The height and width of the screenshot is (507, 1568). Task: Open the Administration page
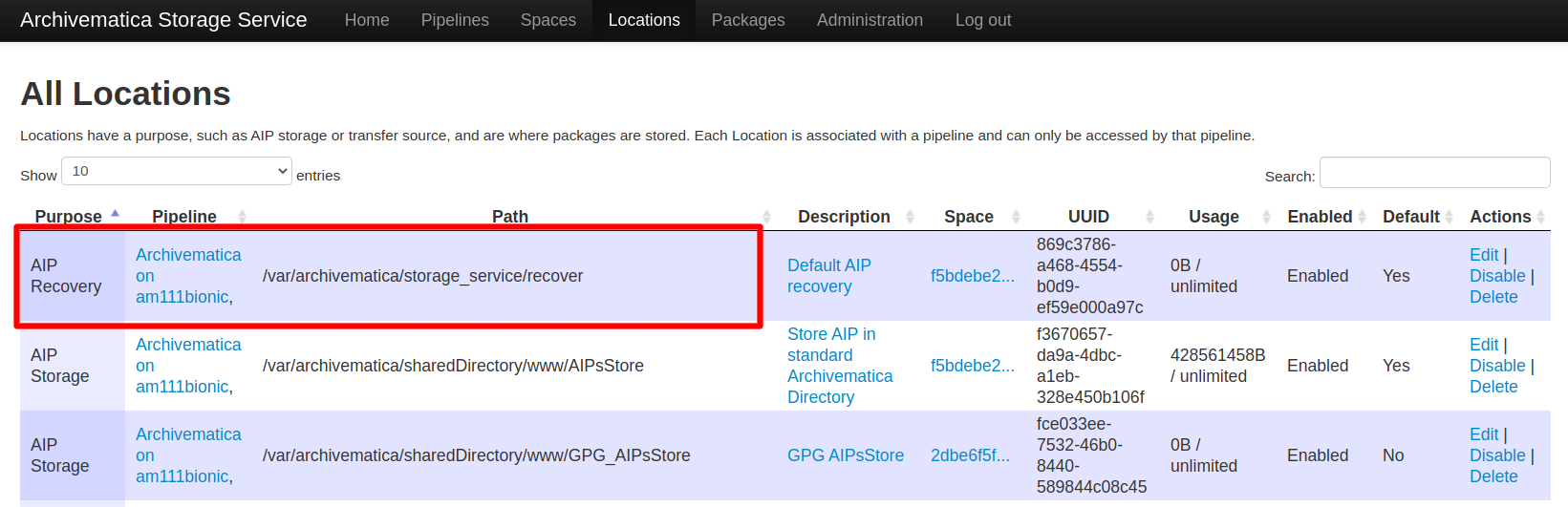click(x=870, y=20)
